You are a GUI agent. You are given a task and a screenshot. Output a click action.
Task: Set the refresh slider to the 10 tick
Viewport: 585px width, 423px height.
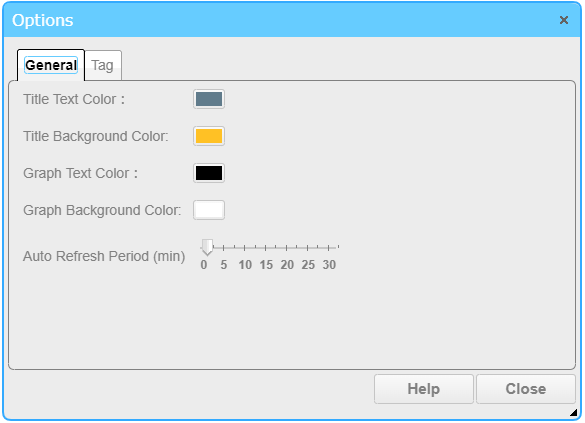coord(245,248)
